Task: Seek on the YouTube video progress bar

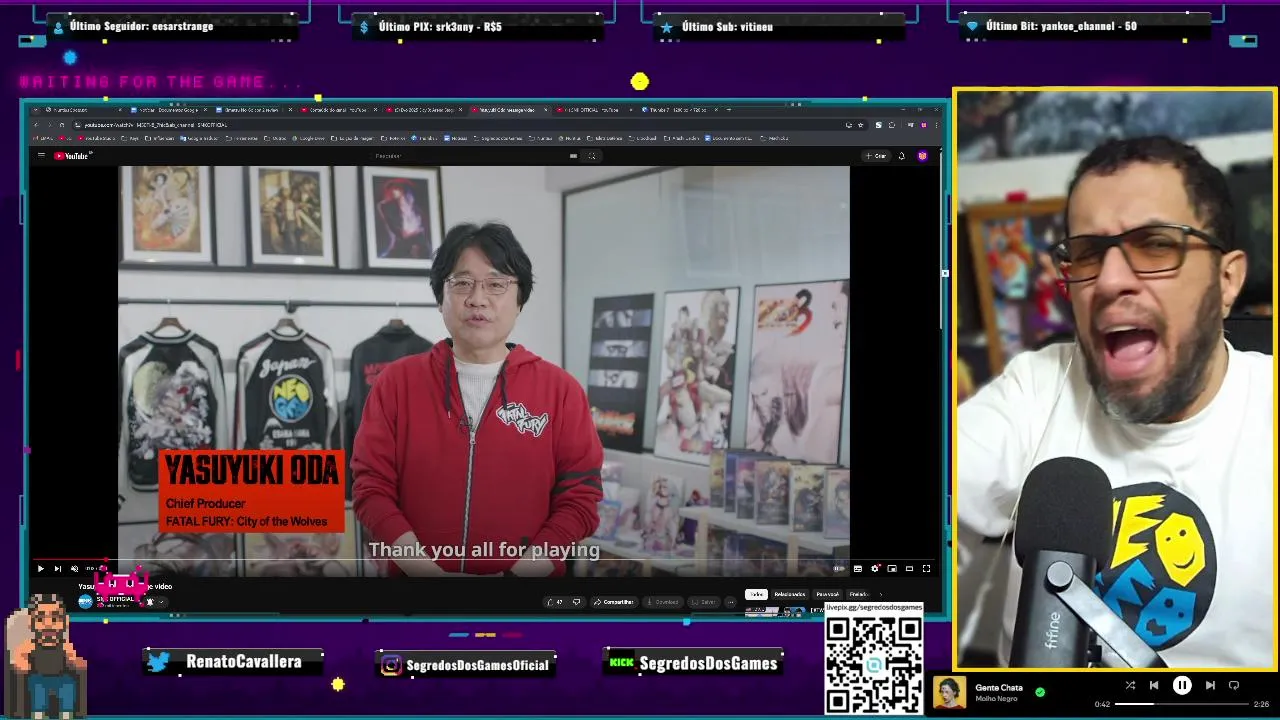Action: 483,561
